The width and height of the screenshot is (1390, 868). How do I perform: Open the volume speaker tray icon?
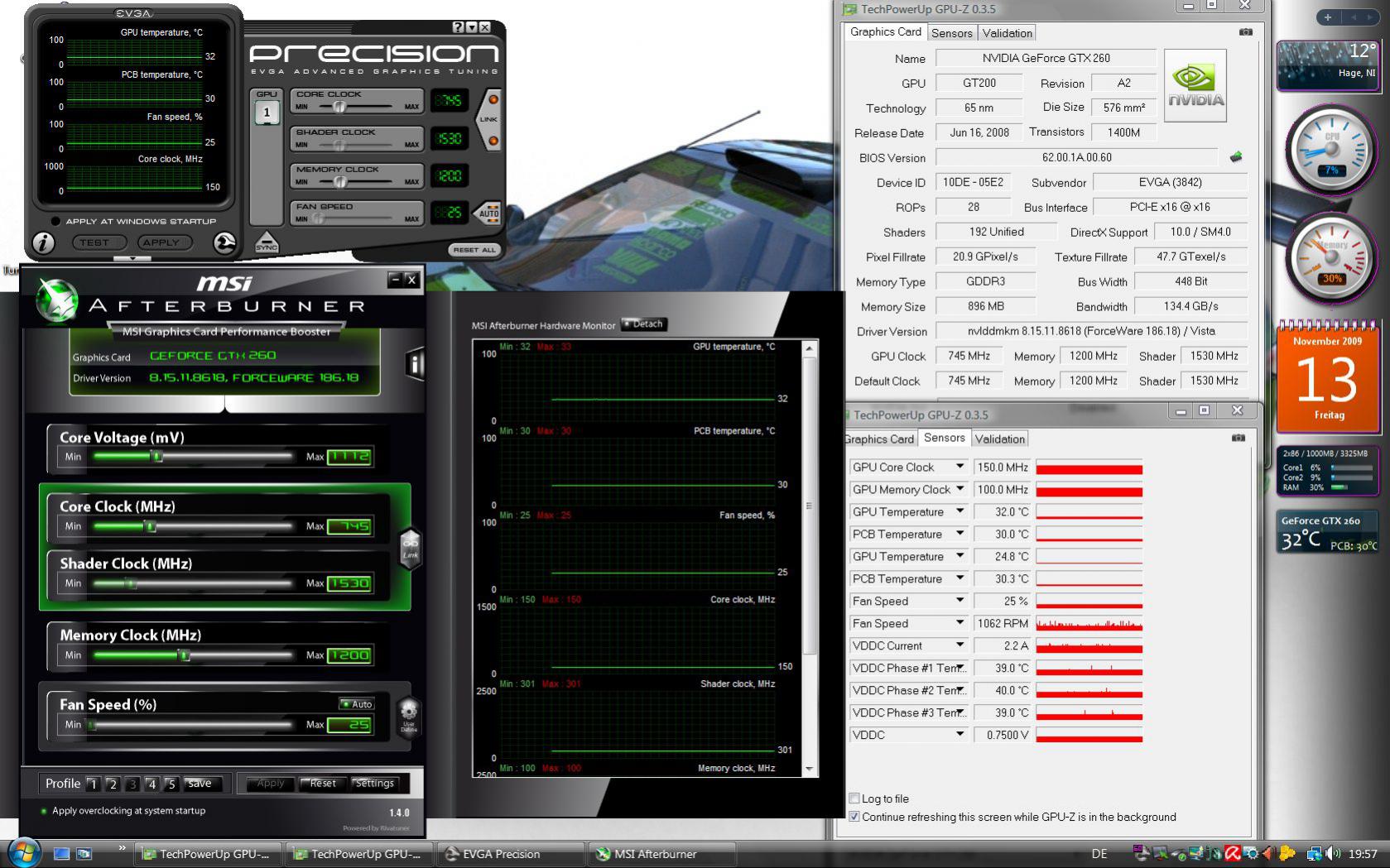pyautogui.click(x=1332, y=853)
